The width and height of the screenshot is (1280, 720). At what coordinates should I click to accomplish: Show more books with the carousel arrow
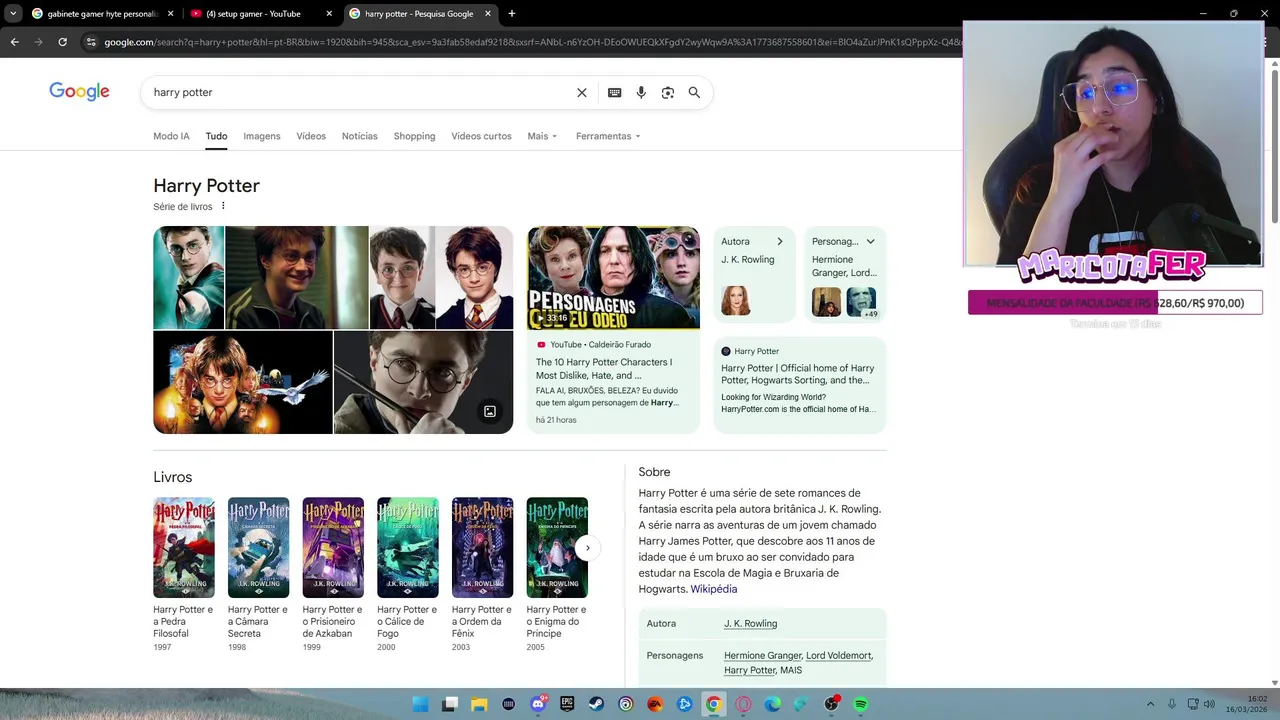(x=588, y=547)
